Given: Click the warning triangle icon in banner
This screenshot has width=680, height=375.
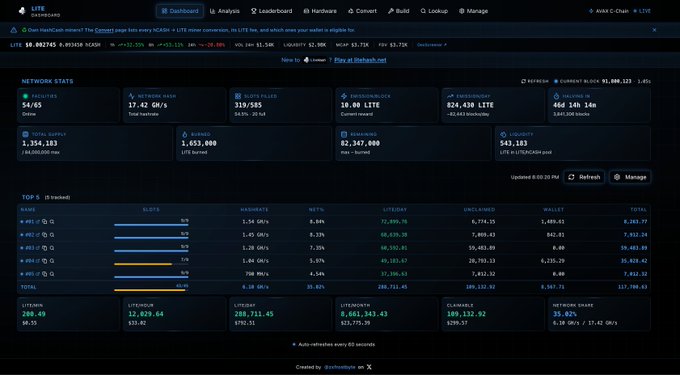Looking at the screenshot, I should click(x=14, y=30).
